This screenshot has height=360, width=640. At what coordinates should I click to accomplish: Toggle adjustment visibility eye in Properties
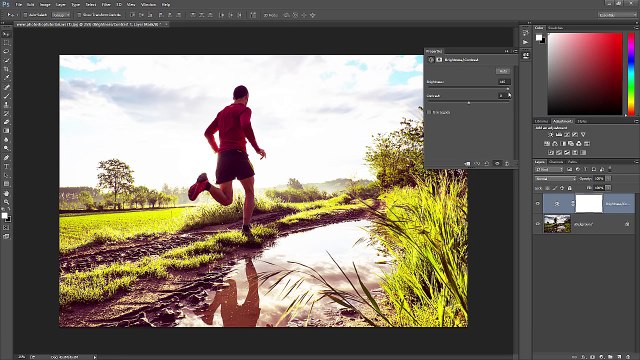pos(497,164)
